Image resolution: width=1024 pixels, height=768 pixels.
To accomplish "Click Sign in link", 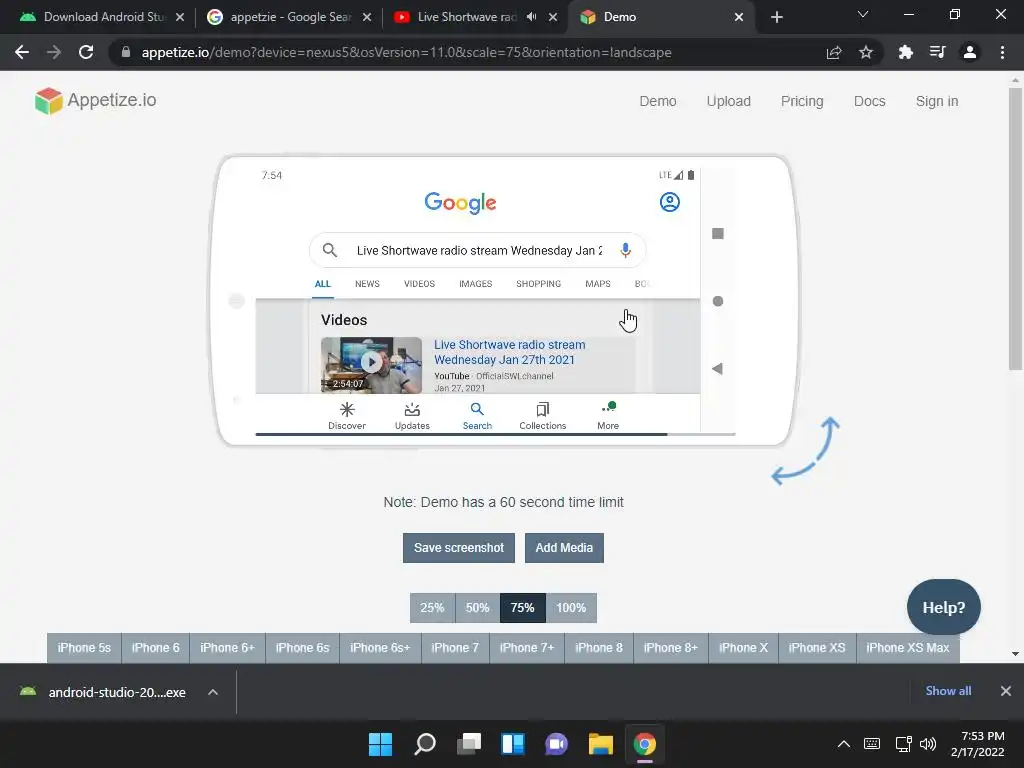I will (x=936, y=101).
